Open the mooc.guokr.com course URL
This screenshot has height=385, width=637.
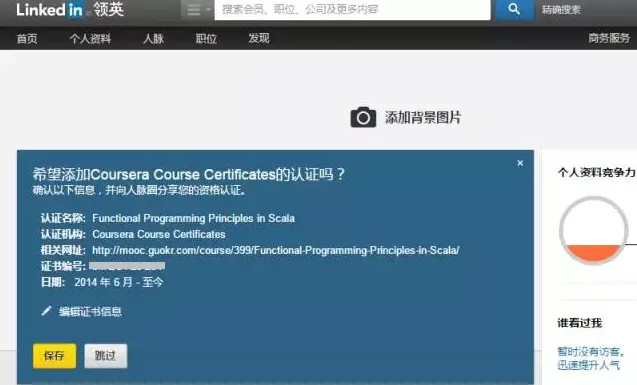(x=276, y=250)
